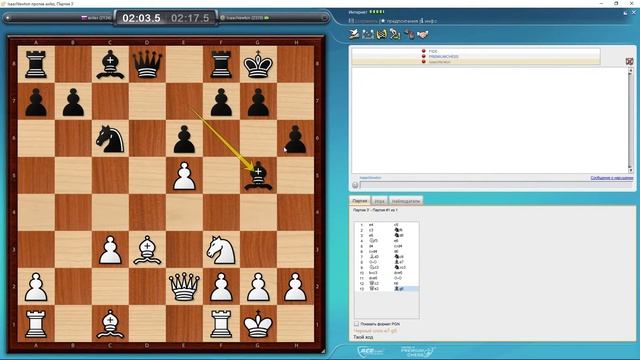Select the white bishop on d3
The width and height of the screenshot is (640, 360).
(x=147, y=249)
